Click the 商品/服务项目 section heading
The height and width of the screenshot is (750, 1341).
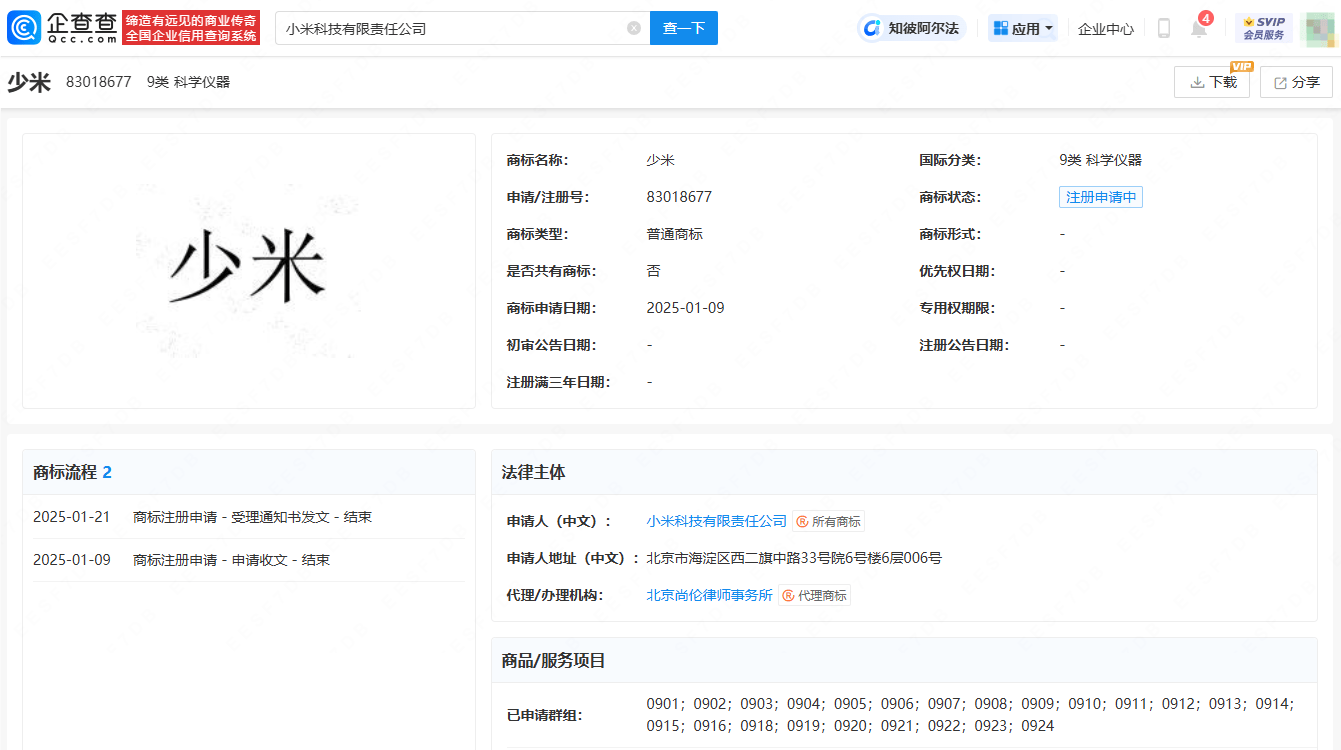pos(554,661)
